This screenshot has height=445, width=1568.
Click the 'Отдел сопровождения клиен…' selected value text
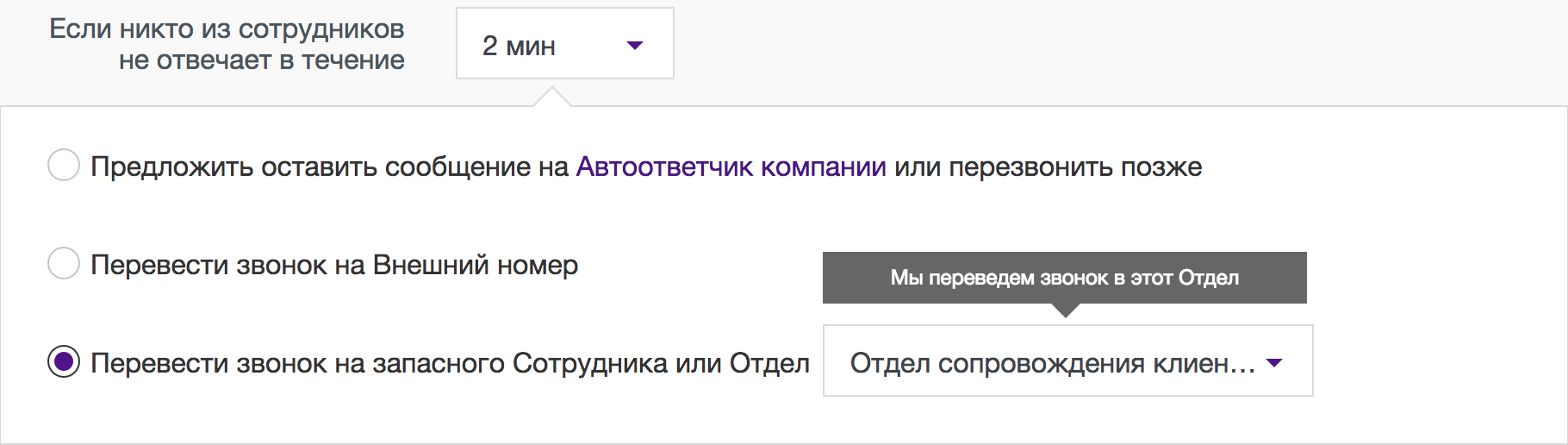click(1053, 363)
